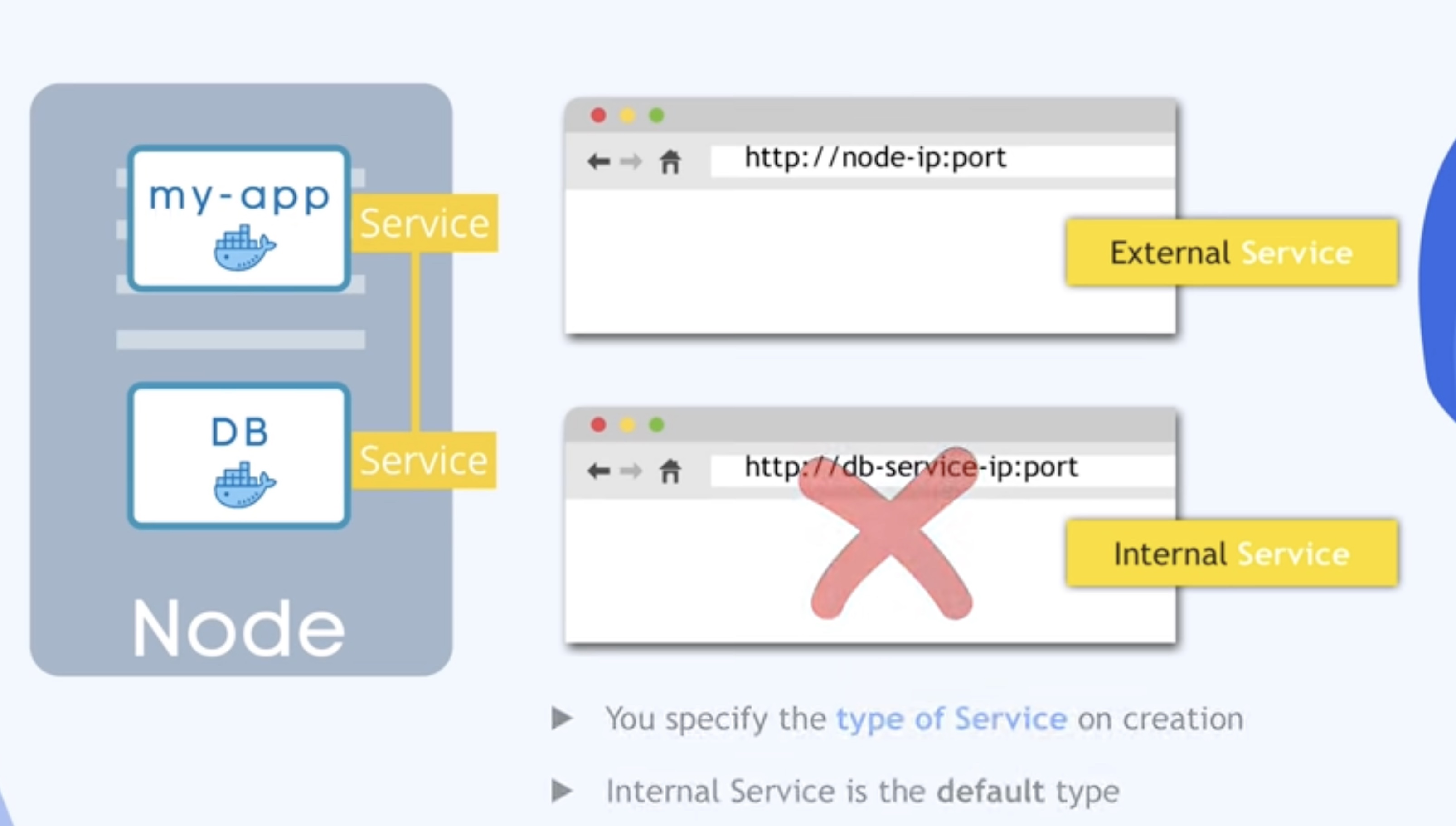Click the Docker whale icon in my-app box
The image size is (1456, 826).
pyautogui.click(x=244, y=248)
